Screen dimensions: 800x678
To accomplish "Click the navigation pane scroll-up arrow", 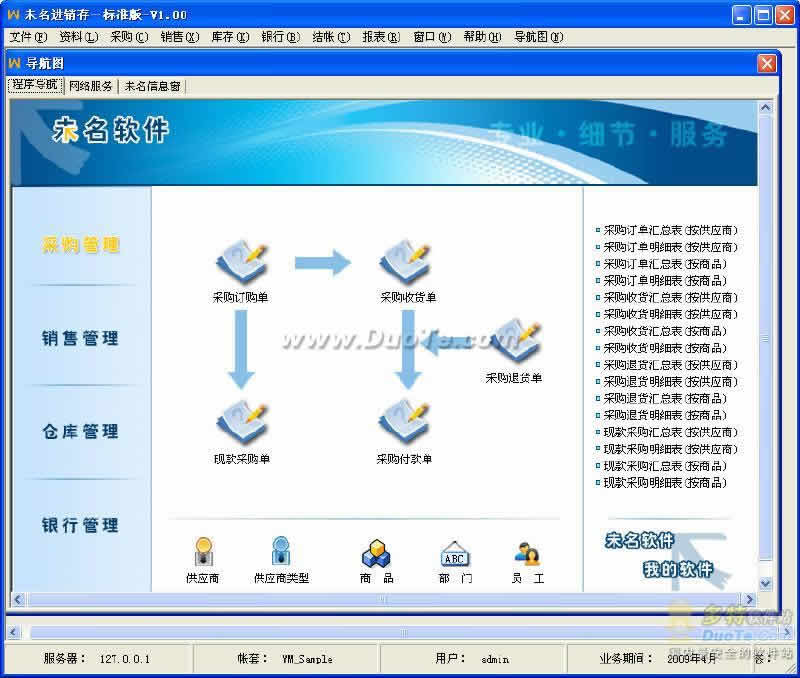I will coord(765,108).
